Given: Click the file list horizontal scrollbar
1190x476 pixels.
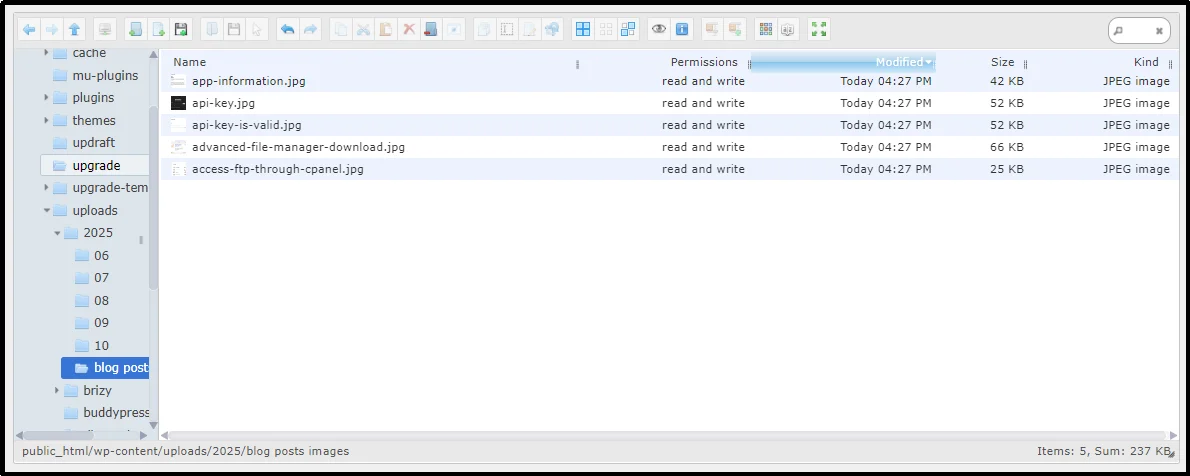Looking at the screenshot, I should pos(668,436).
